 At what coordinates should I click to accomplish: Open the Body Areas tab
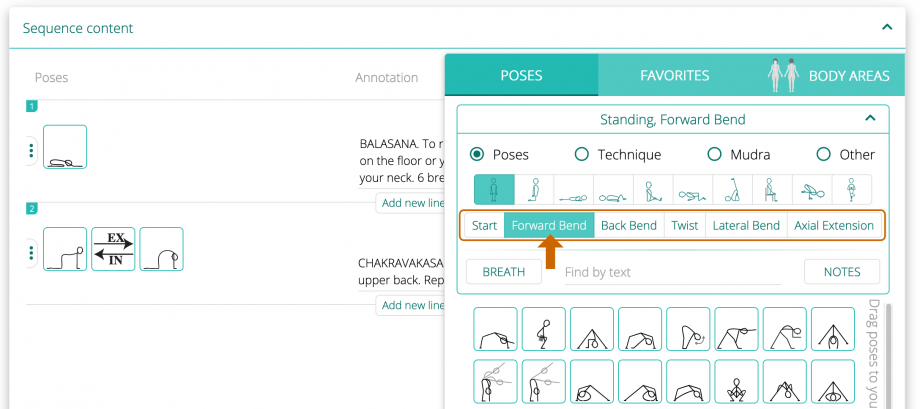point(828,75)
